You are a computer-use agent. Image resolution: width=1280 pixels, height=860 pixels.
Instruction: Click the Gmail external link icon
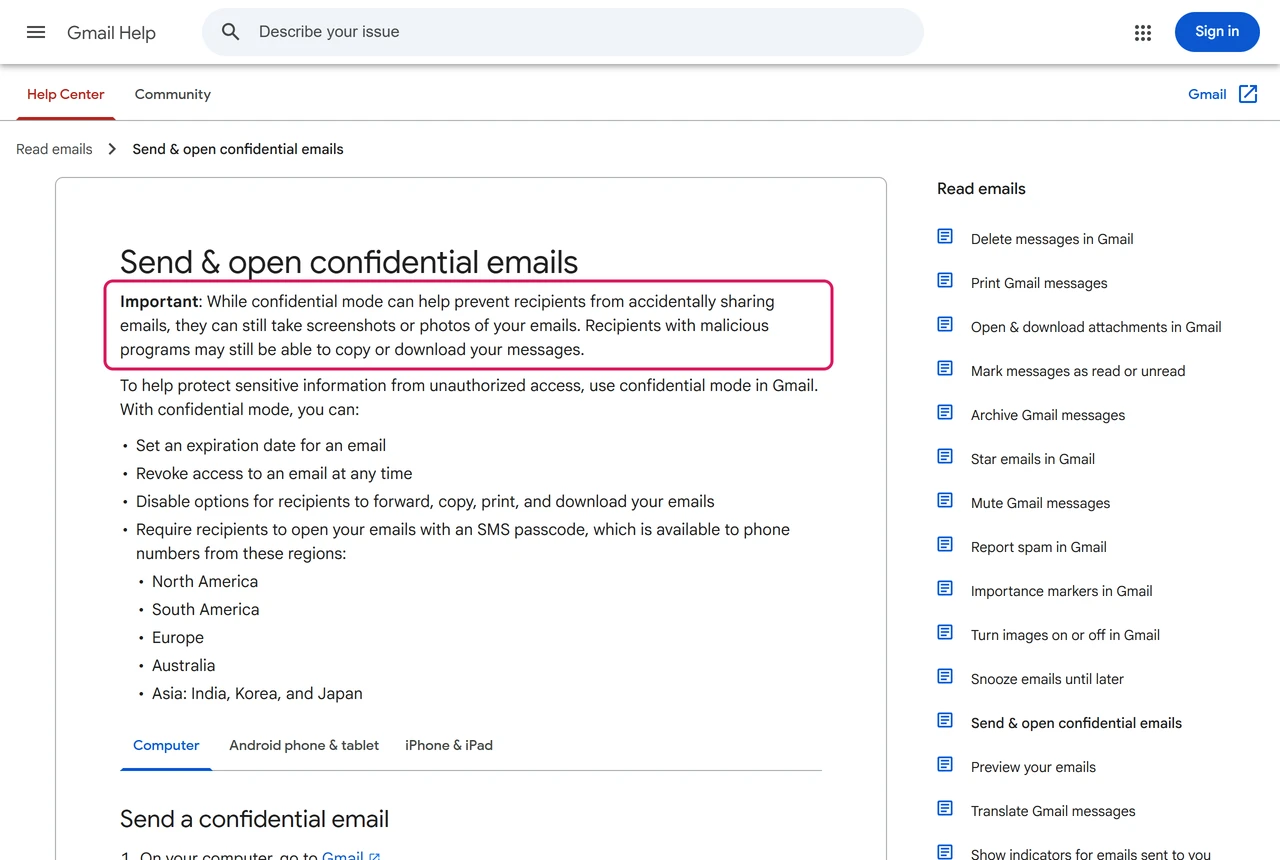tap(1248, 94)
